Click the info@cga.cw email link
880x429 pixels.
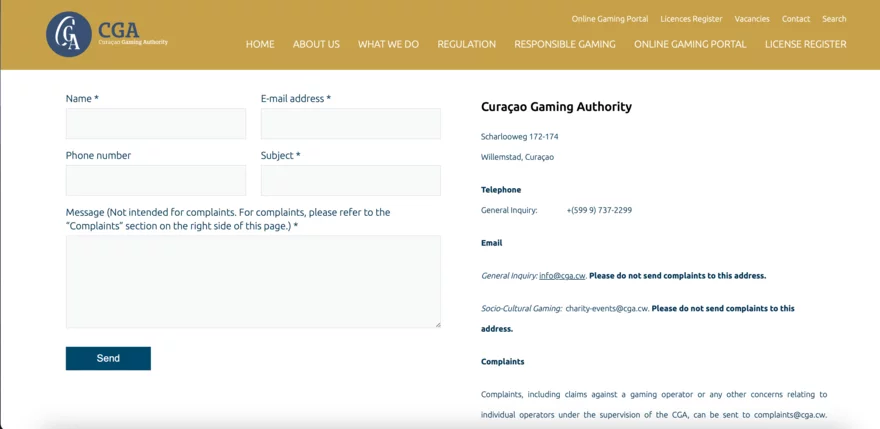[562, 276]
